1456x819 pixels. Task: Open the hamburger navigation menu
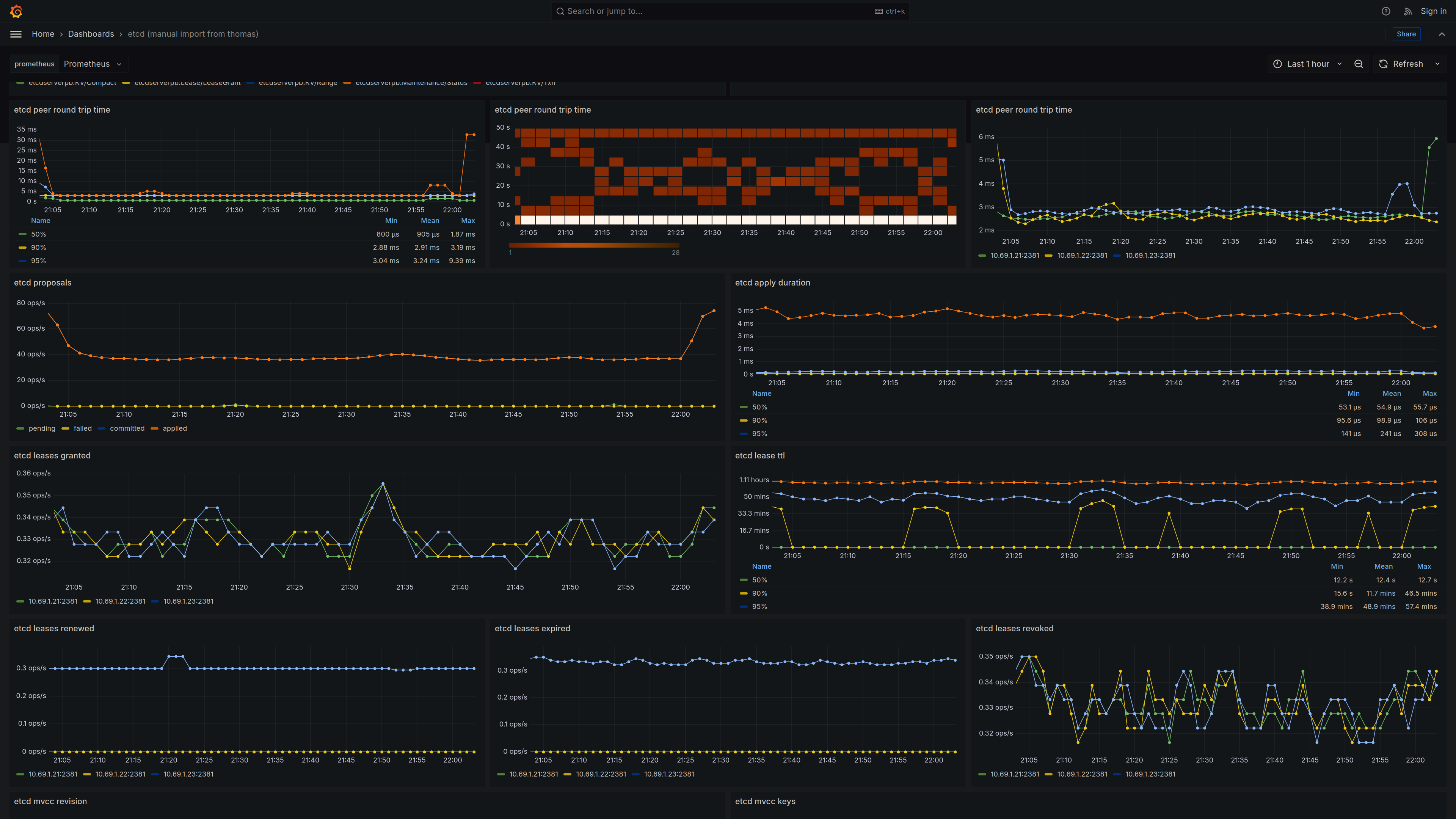pyautogui.click(x=16, y=34)
